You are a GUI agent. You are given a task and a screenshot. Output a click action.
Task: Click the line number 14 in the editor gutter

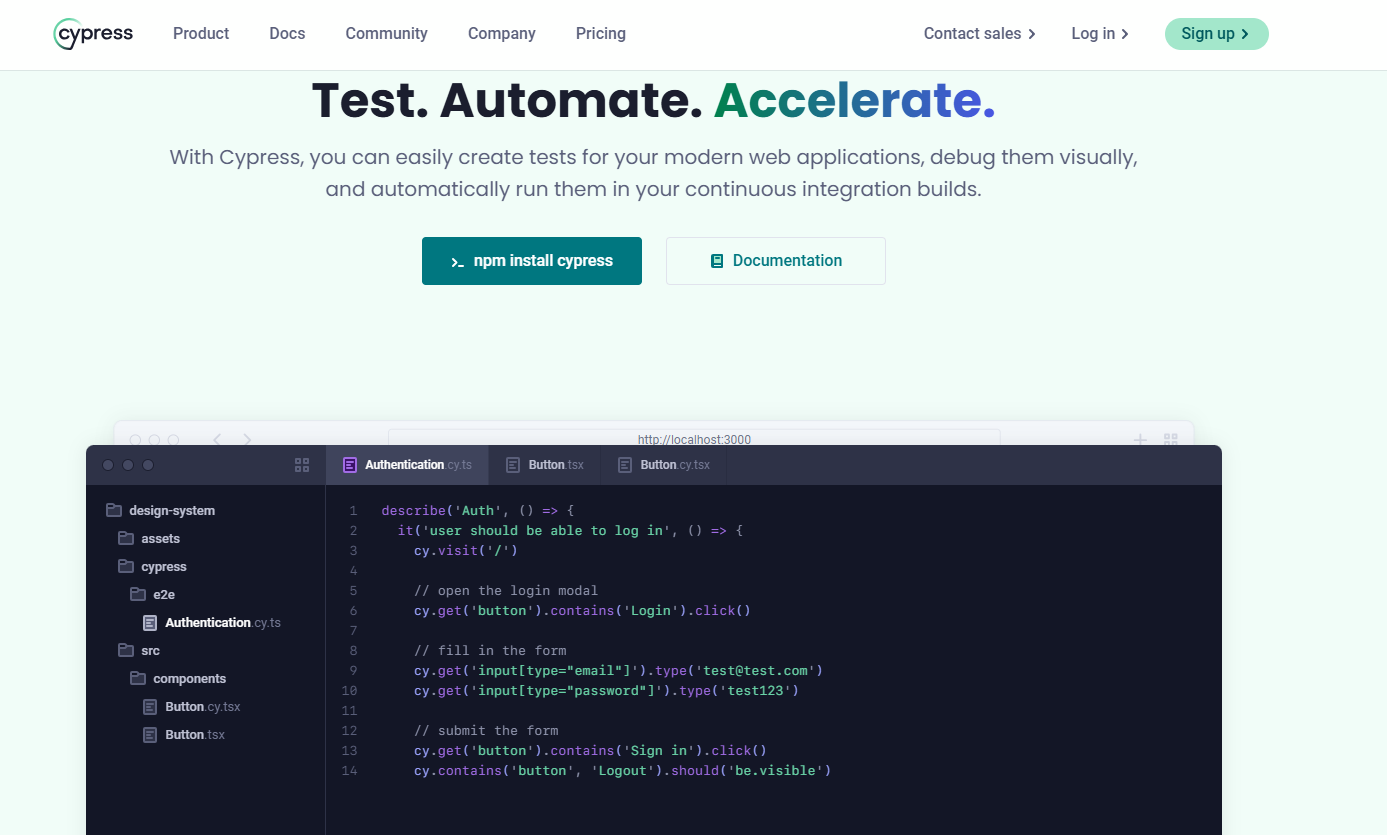[349, 770]
